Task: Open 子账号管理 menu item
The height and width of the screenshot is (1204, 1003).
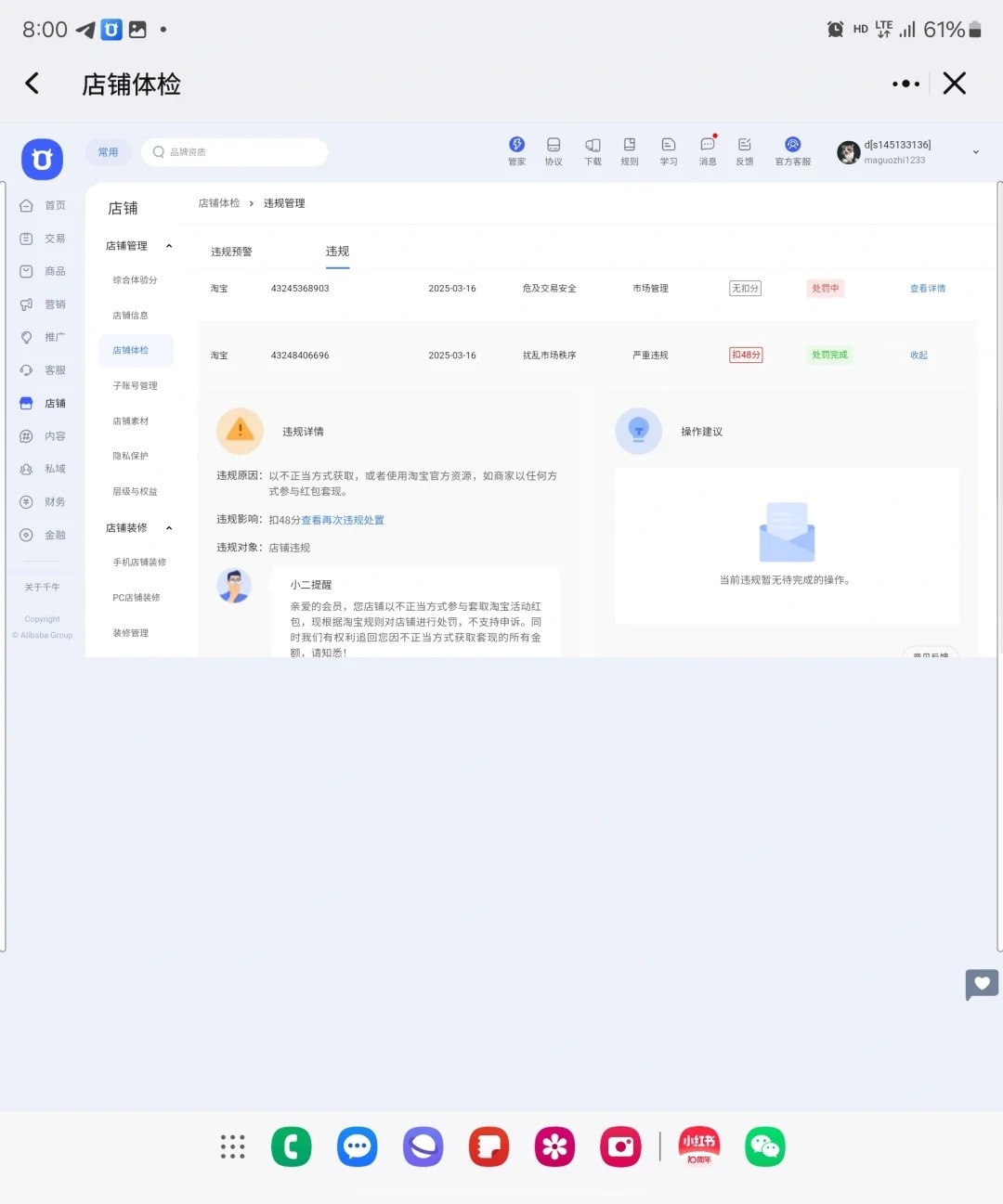Action: pyautogui.click(x=136, y=386)
